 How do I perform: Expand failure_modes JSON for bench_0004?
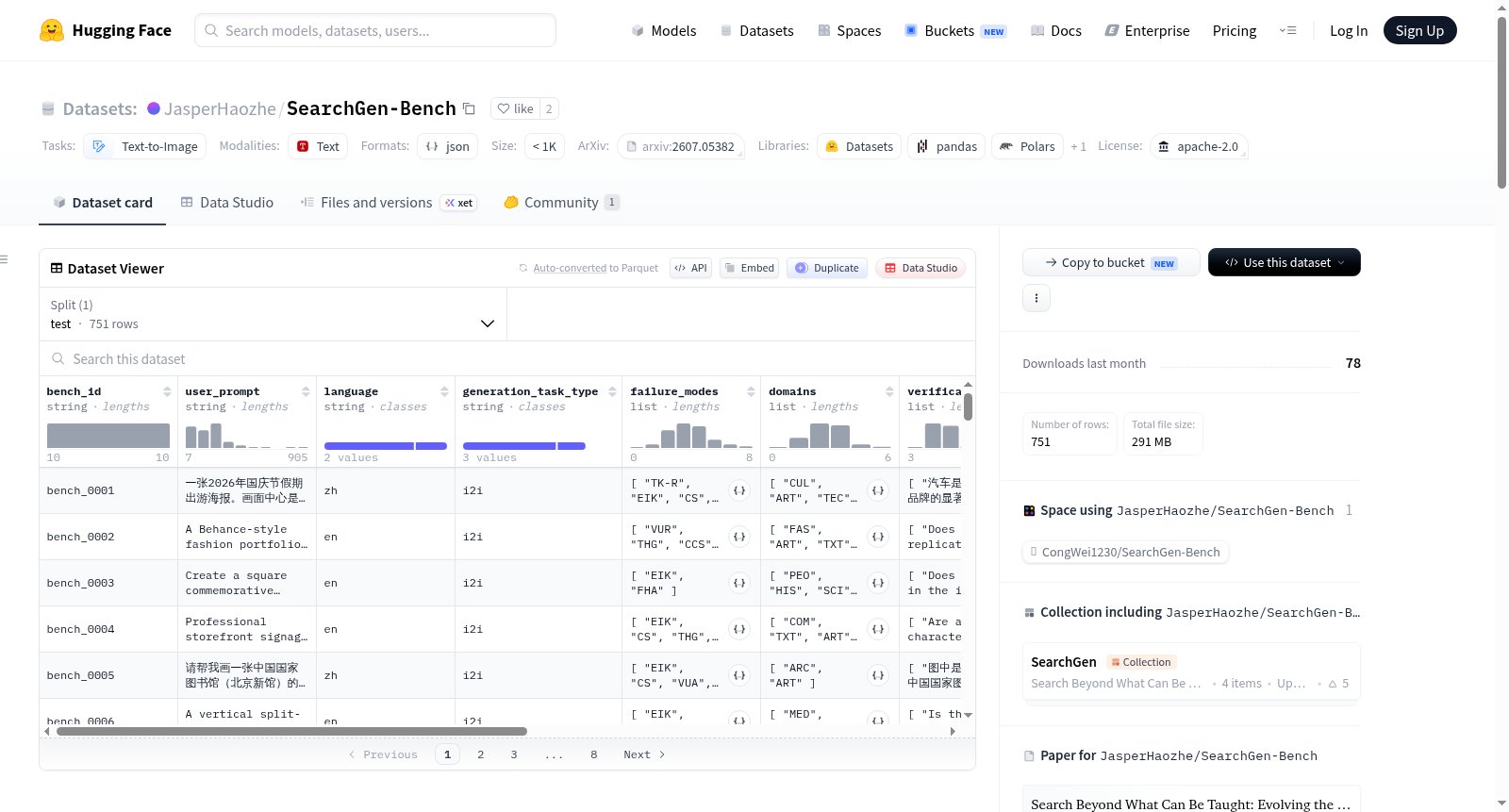tap(739, 629)
